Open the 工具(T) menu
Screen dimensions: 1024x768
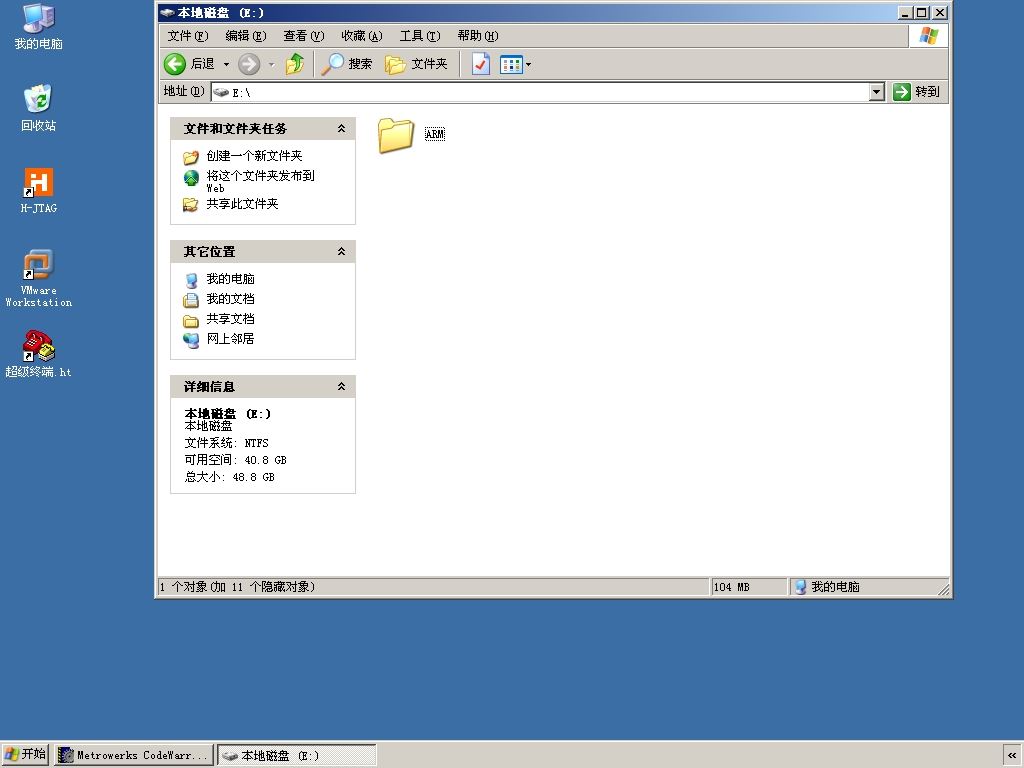click(420, 36)
